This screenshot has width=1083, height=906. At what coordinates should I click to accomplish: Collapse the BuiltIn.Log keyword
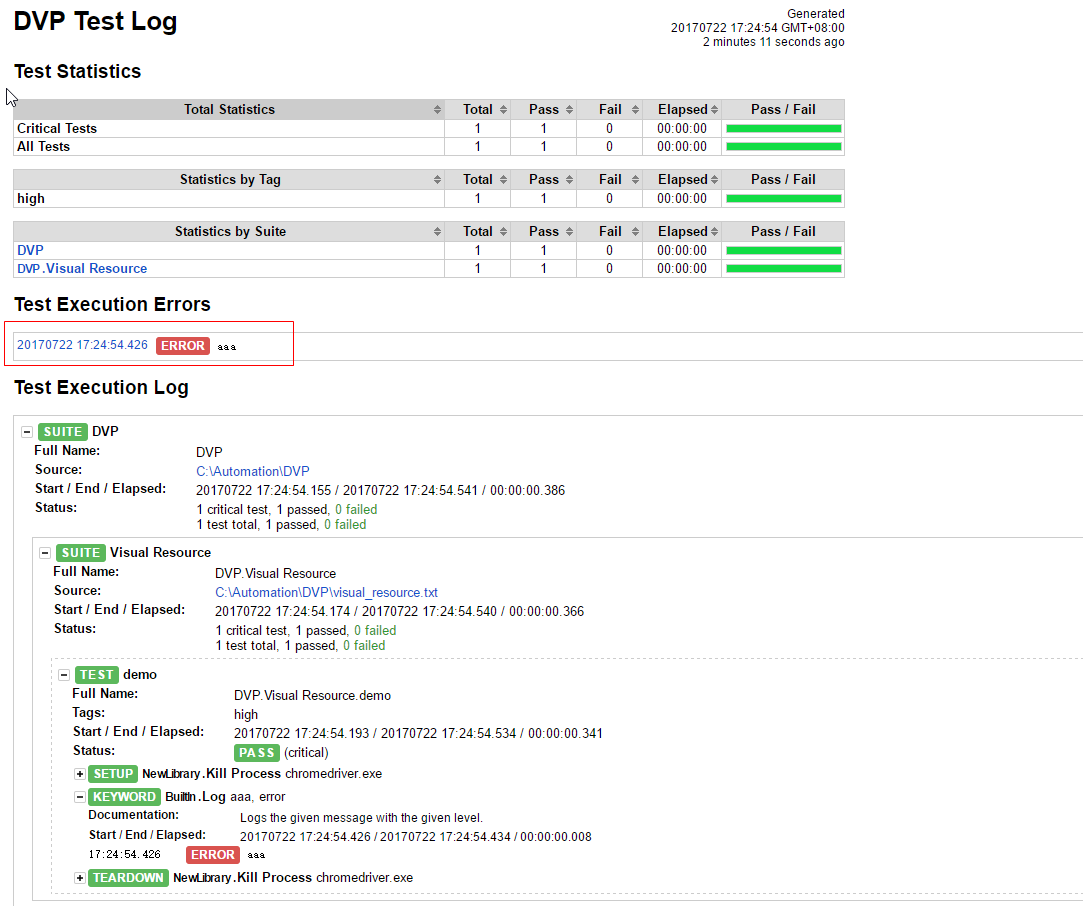pyautogui.click(x=79, y=797)
